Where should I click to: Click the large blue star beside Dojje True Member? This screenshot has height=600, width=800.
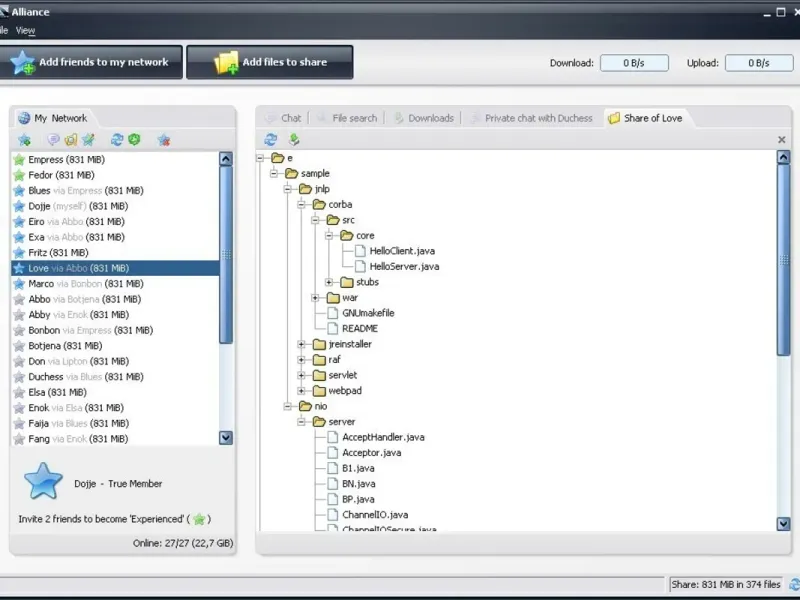(43, 481)
